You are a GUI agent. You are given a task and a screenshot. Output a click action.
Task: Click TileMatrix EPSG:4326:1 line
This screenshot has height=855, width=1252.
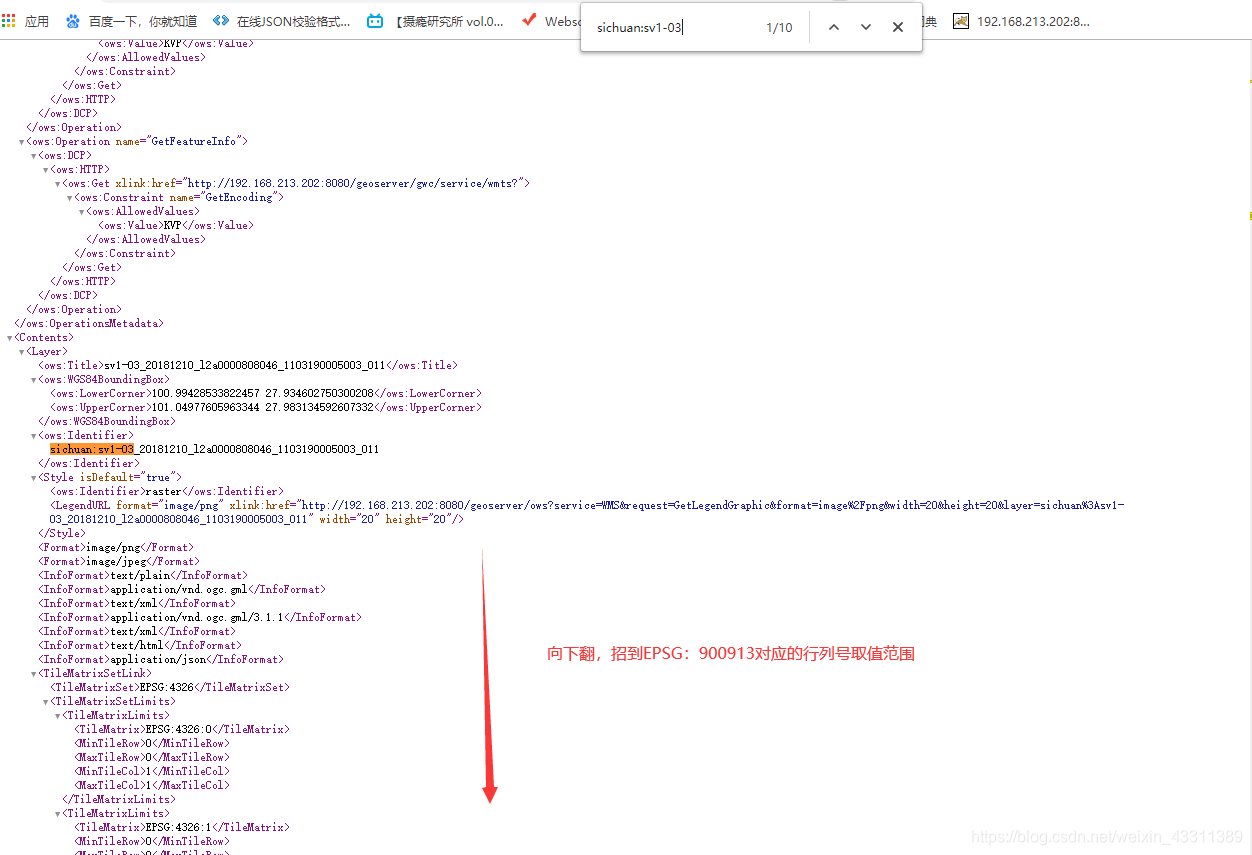[x=182, y=828]
